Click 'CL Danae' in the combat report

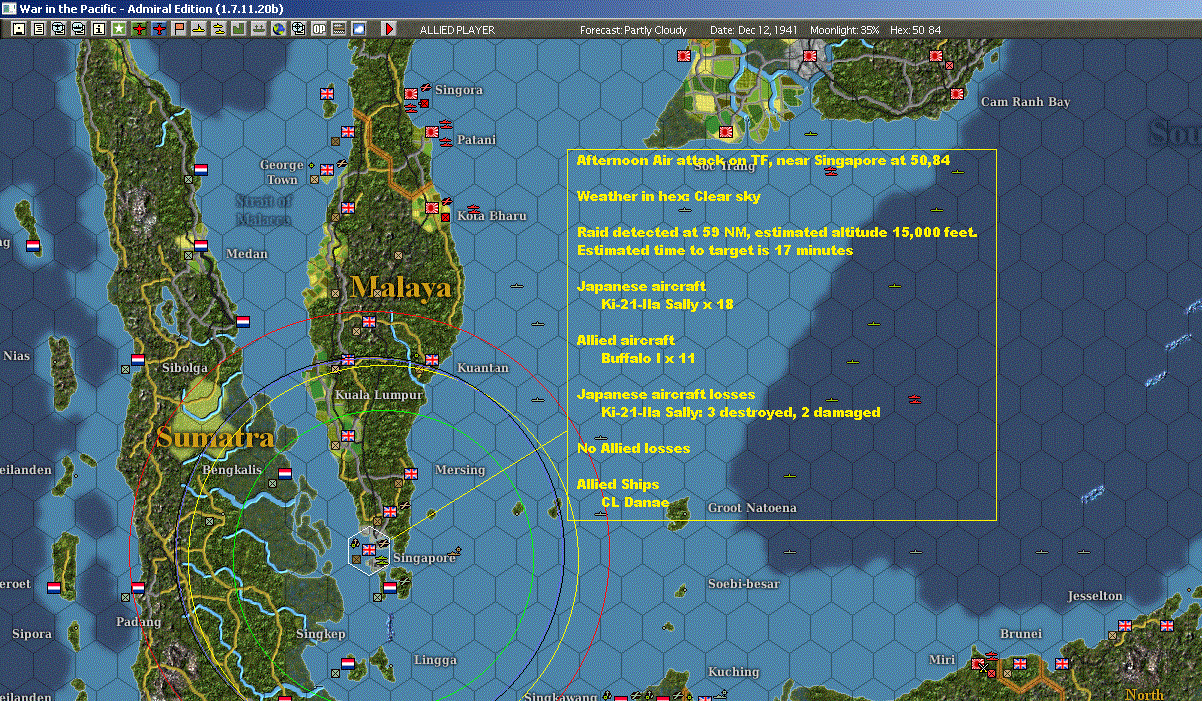pyautogui.click(x=635, y=502)
